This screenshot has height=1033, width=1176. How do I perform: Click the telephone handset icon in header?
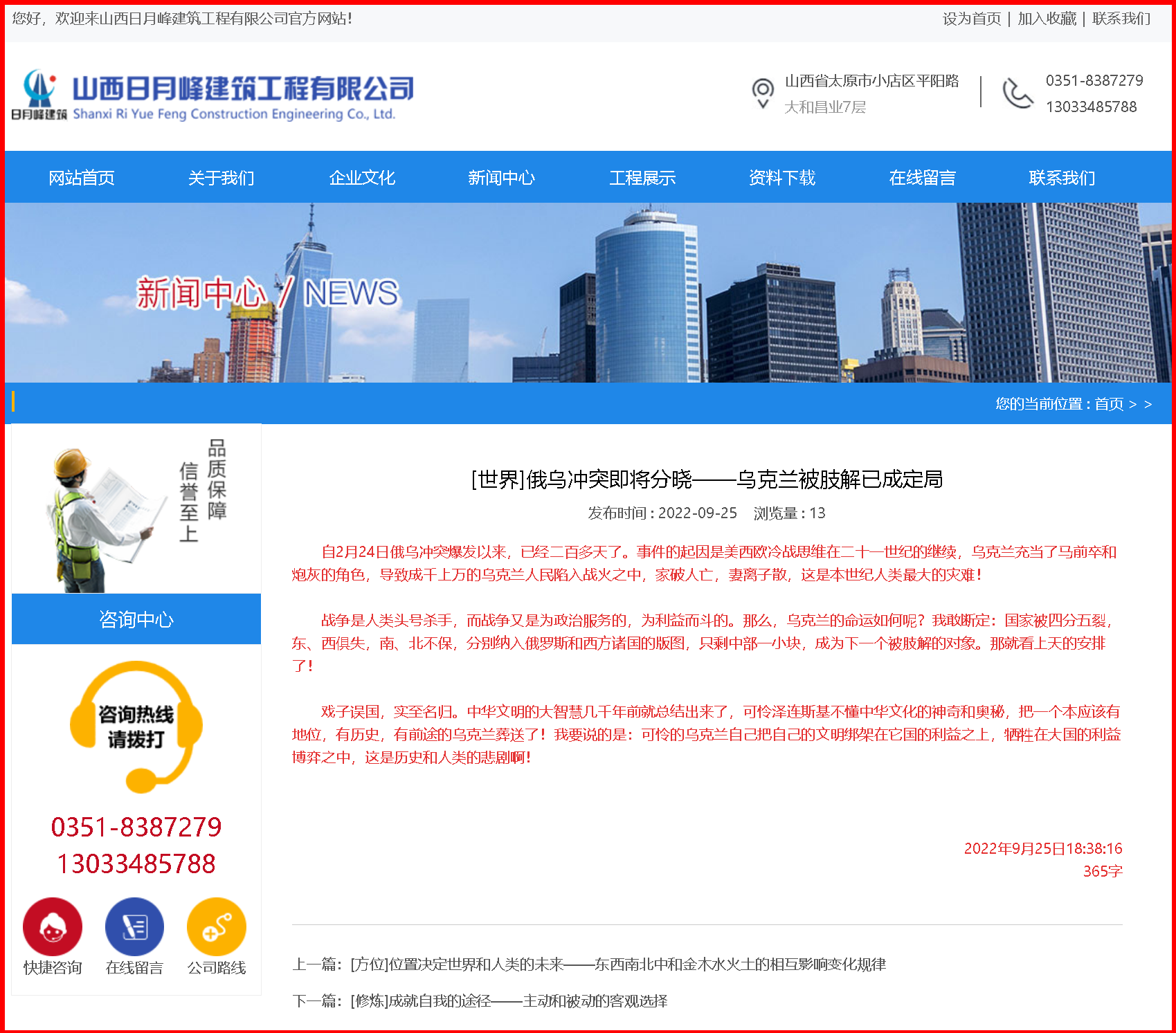pyautogui.click(x=1017, y=93)
